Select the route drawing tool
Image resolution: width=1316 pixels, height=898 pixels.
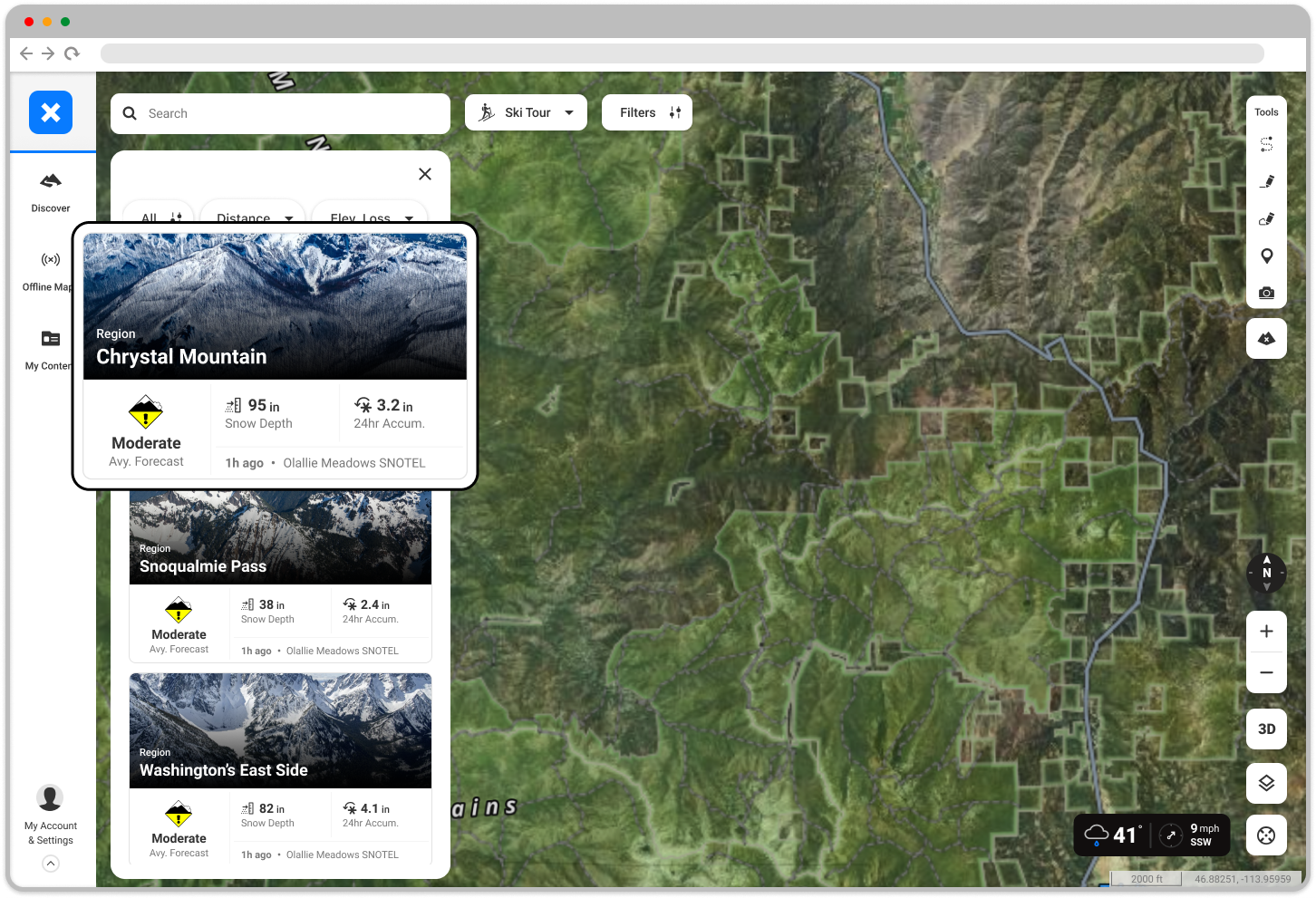(x=1267, y=144)
